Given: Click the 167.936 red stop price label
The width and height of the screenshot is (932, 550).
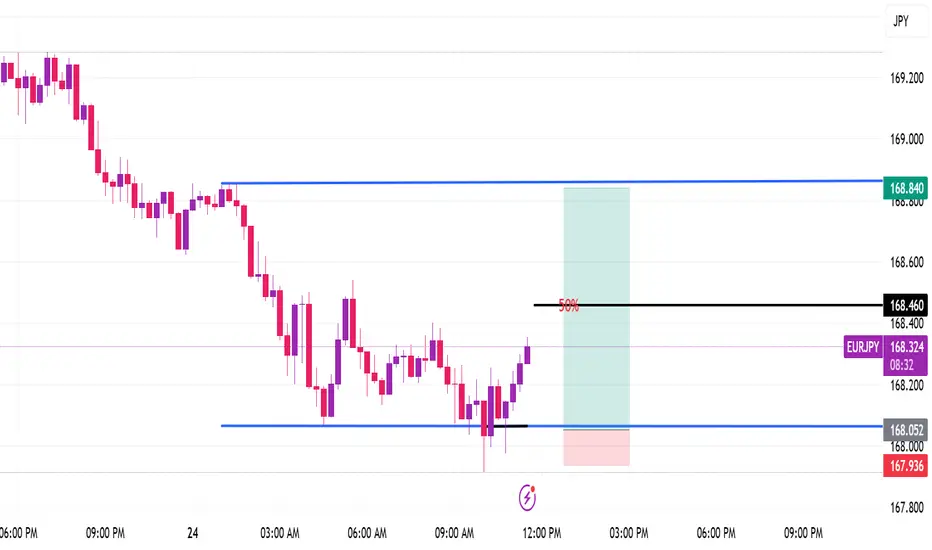Looking at the screenshot, I should point(906,466).
